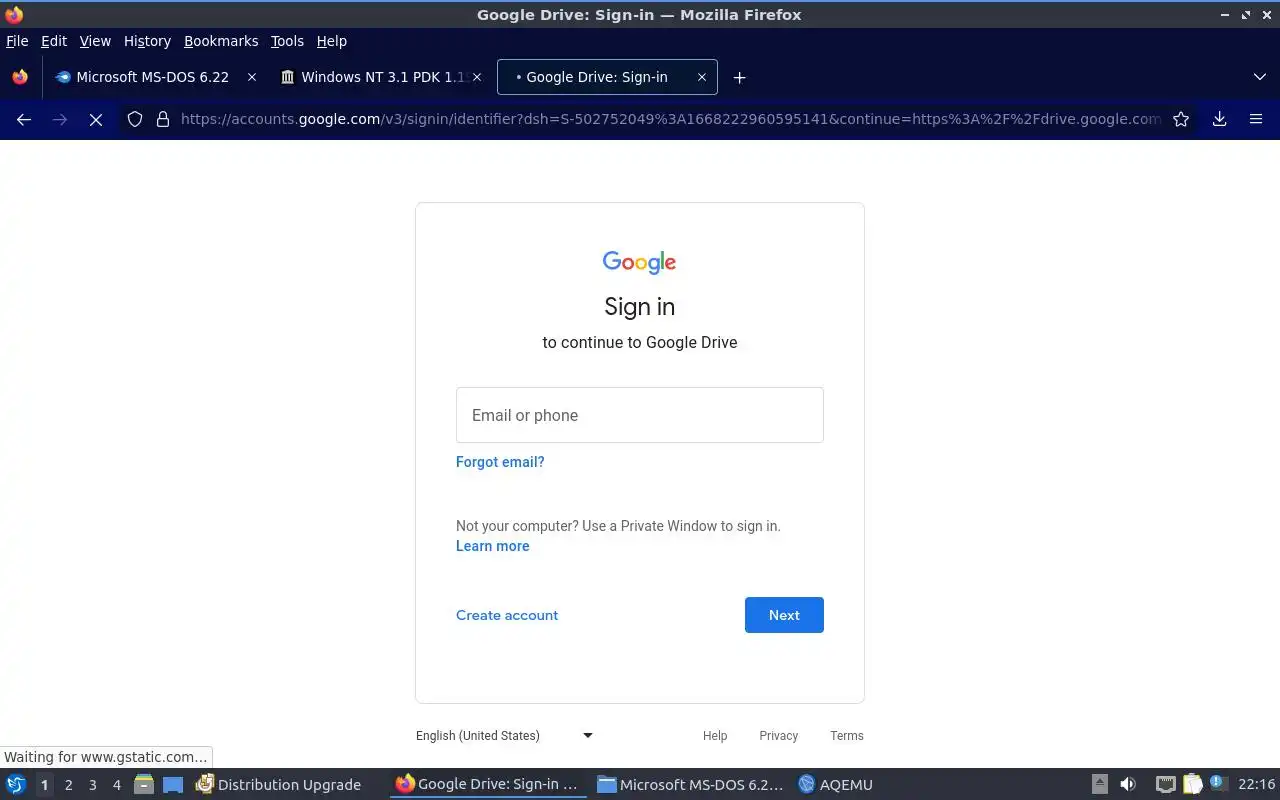
Task: Open the volume control tray icon
Action: [1128, 785]
